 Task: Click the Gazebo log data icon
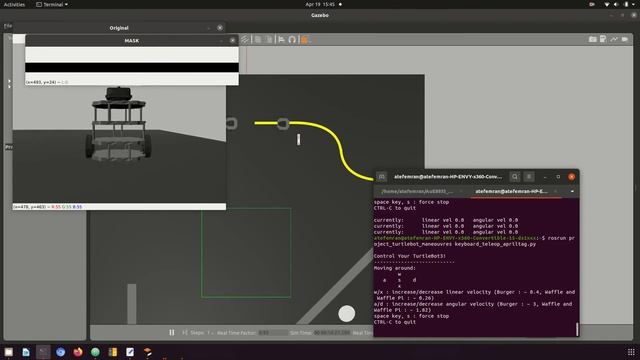click(x=603, y=39)
